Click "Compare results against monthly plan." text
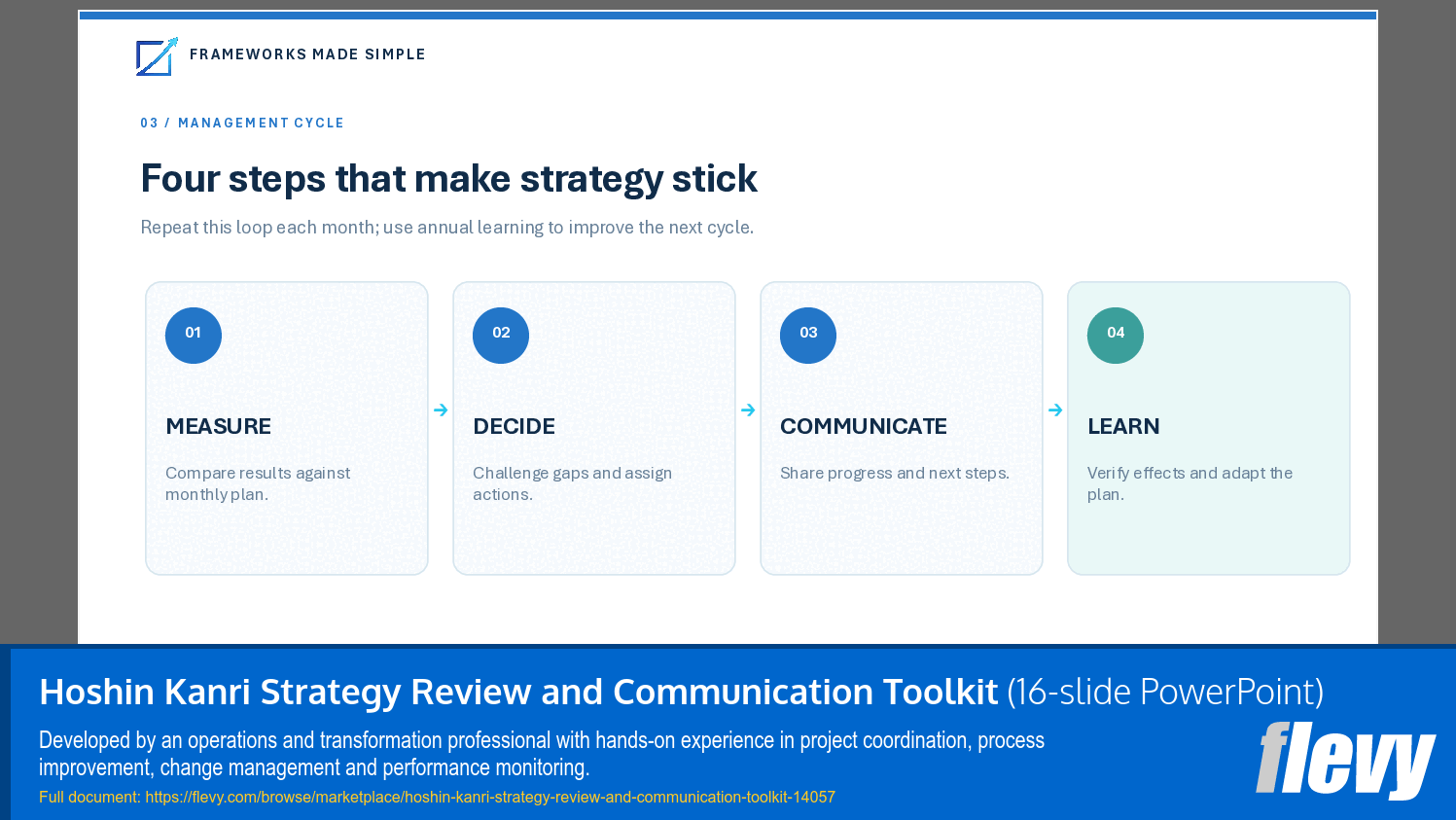The width and height of the screenshot is (1456, 820). pyautogui.click(x=258, y=483)
